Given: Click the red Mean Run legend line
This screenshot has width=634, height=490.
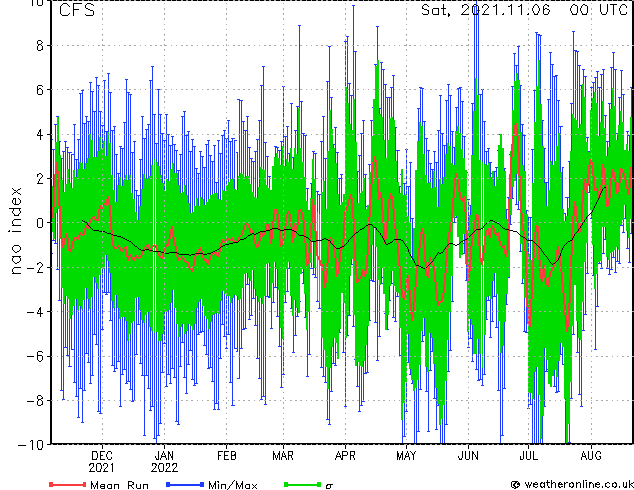Looking at the screenshot, I should [68, 484].
